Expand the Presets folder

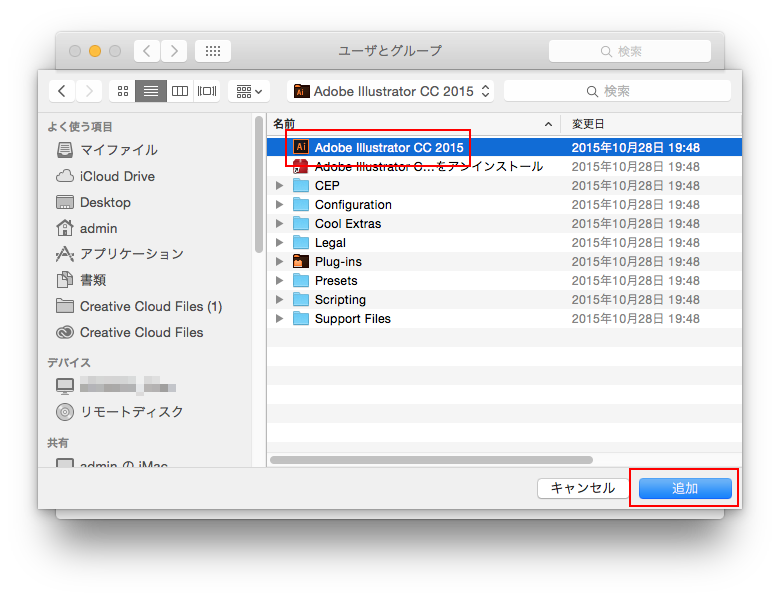[x=280, y=281]
